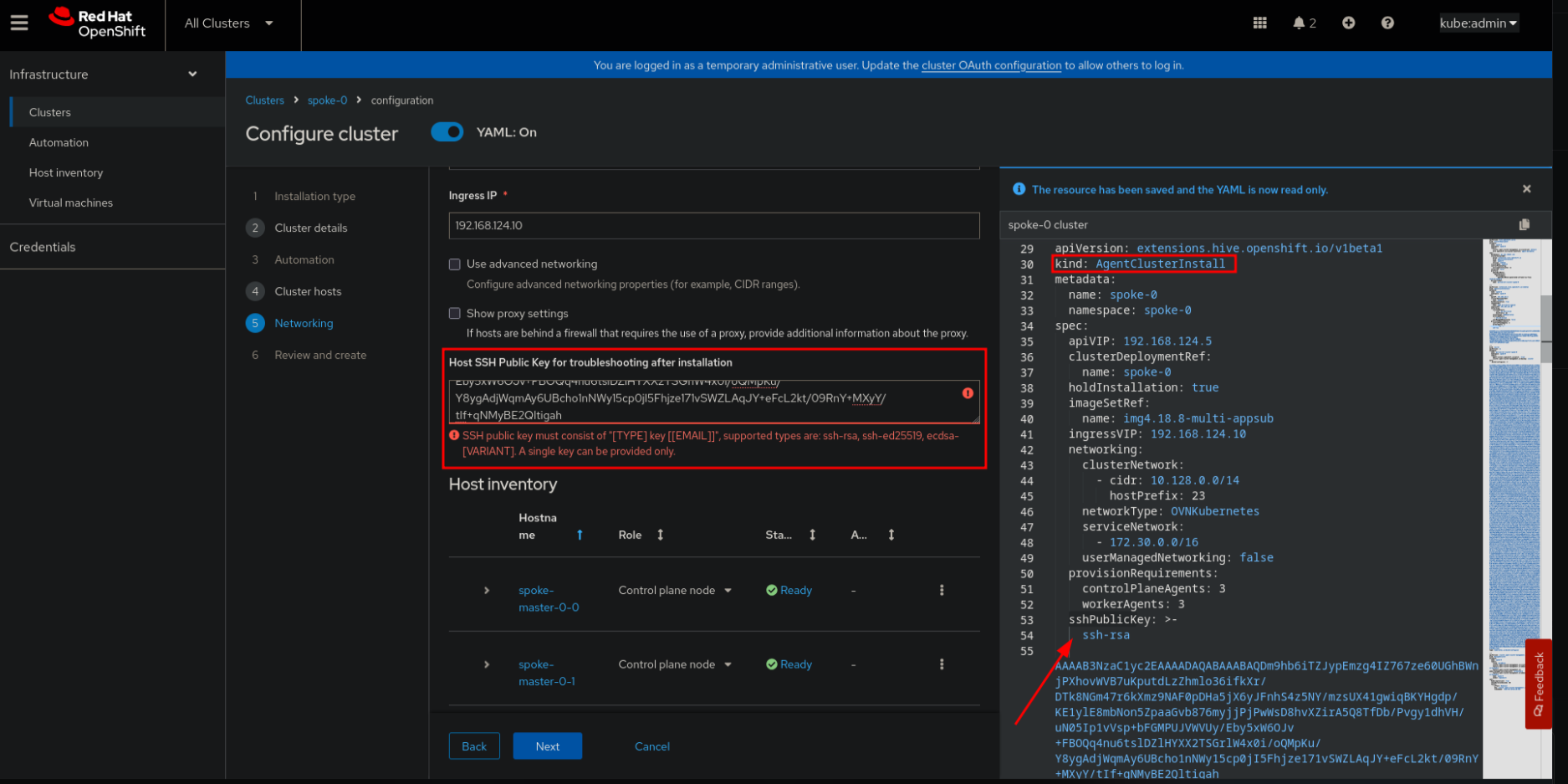Viewport: 1568px width, 784px height.
Task: Open role dropdown for spoke-master-0-1
Action: click(675, 664)
